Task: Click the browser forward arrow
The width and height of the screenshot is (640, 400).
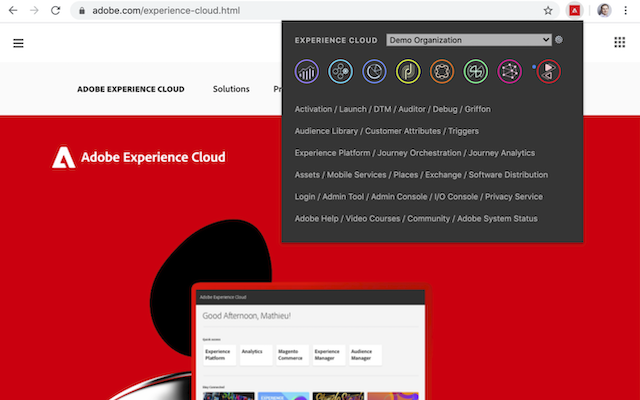Action: click(34, 11)
